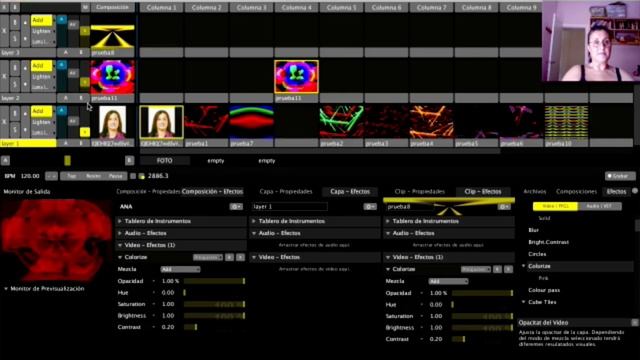Open prueba8 clip settings gear menu
This screenshot has height=360, width=640.
pyautogui.click(x=504, y=207)
